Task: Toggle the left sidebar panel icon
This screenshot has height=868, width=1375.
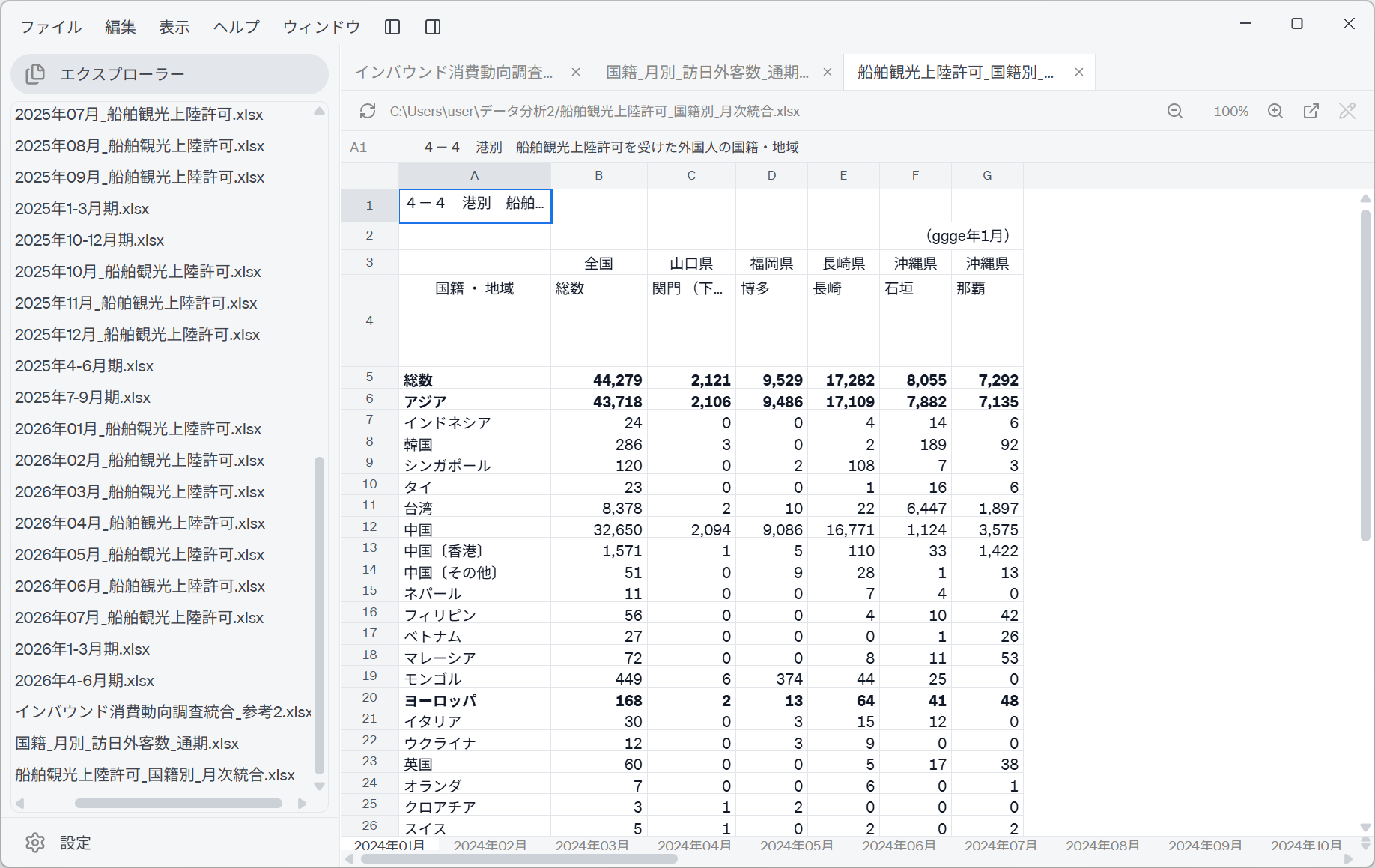Action: pos(392,27)
